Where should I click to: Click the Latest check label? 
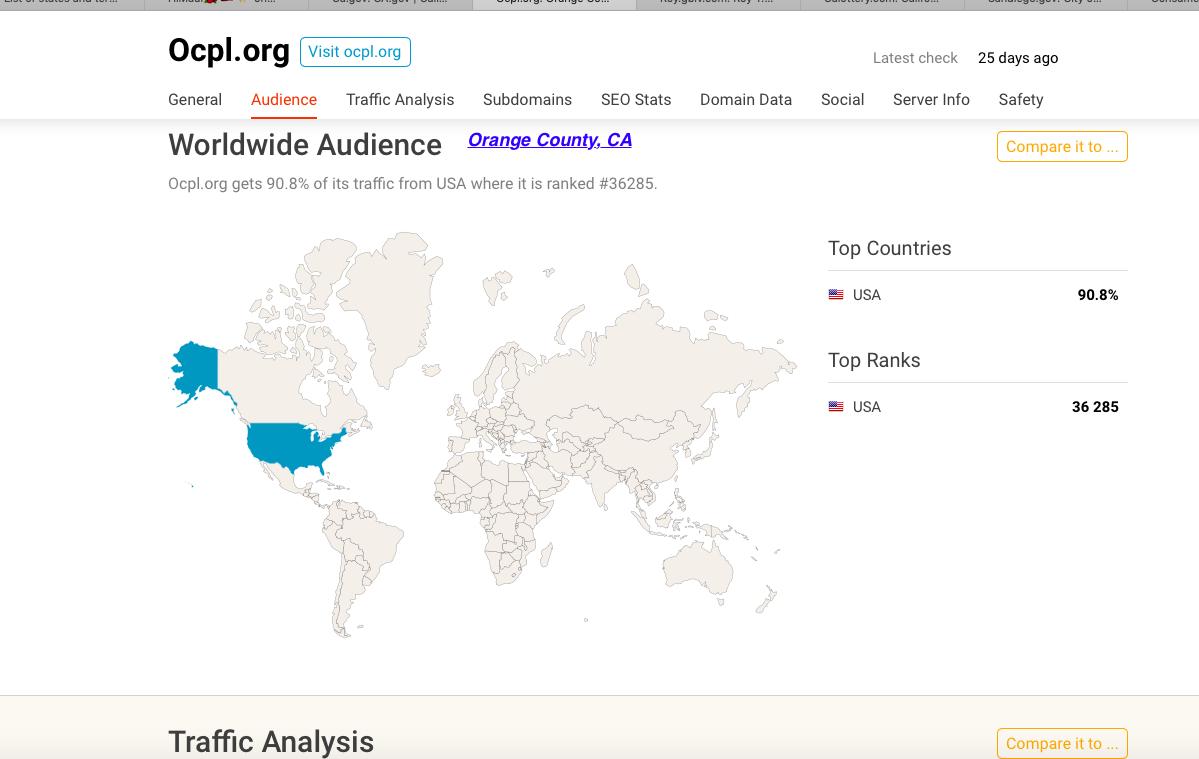click(x=915, y=58)
